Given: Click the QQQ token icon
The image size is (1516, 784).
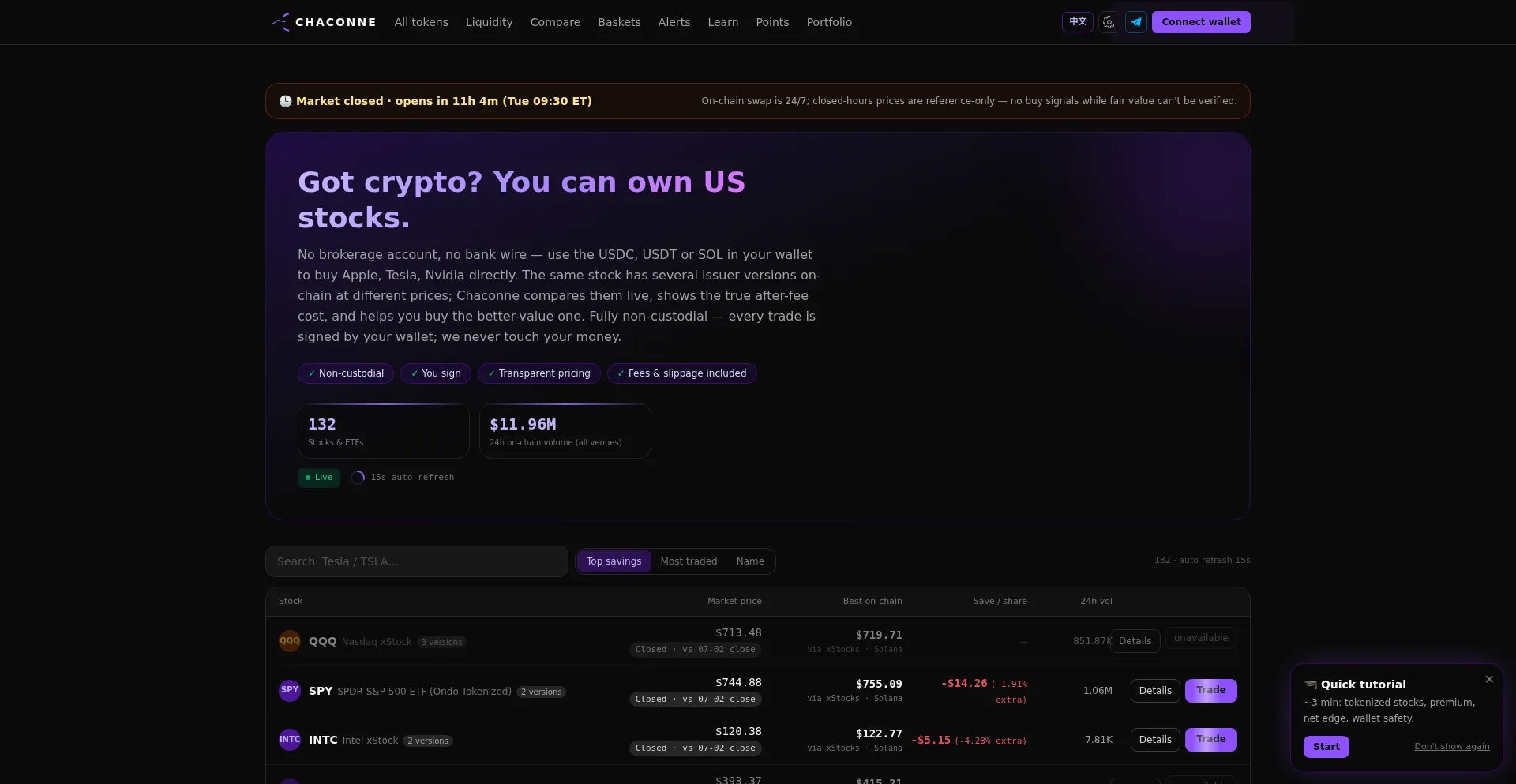Looking at the screenshot, I should click(x=290, y=641).
